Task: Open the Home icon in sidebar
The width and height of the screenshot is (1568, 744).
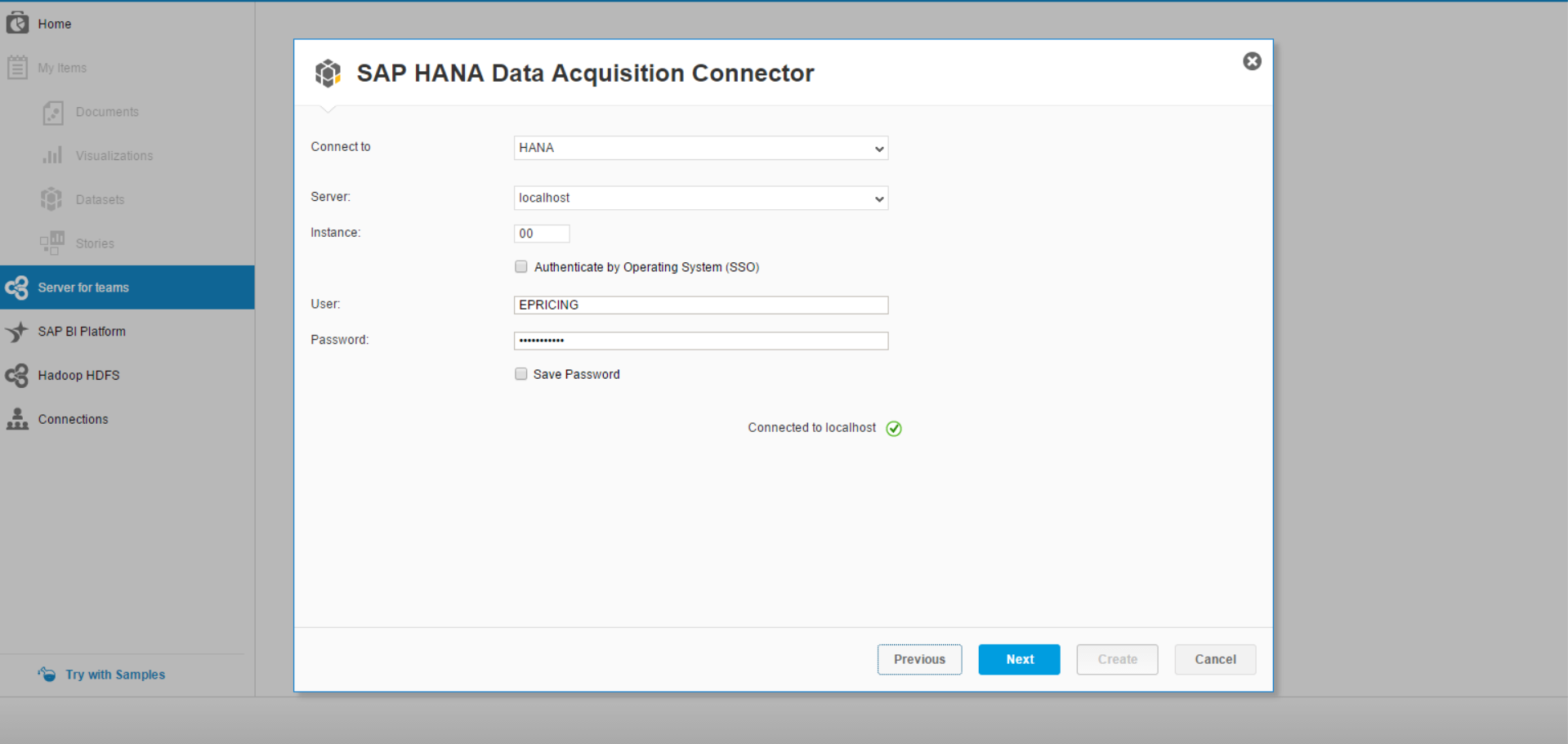Action: tap(17, 23)
